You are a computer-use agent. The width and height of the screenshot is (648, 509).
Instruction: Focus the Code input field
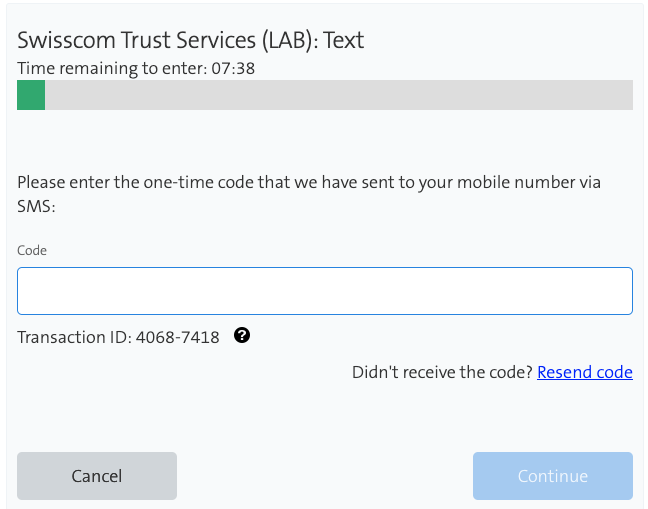325,291
